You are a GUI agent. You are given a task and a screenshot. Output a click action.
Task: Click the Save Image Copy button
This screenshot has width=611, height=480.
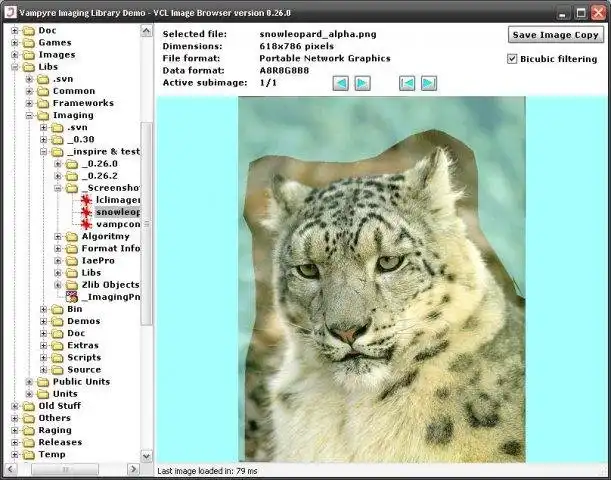pyautogui.click(x=556, y=35)
